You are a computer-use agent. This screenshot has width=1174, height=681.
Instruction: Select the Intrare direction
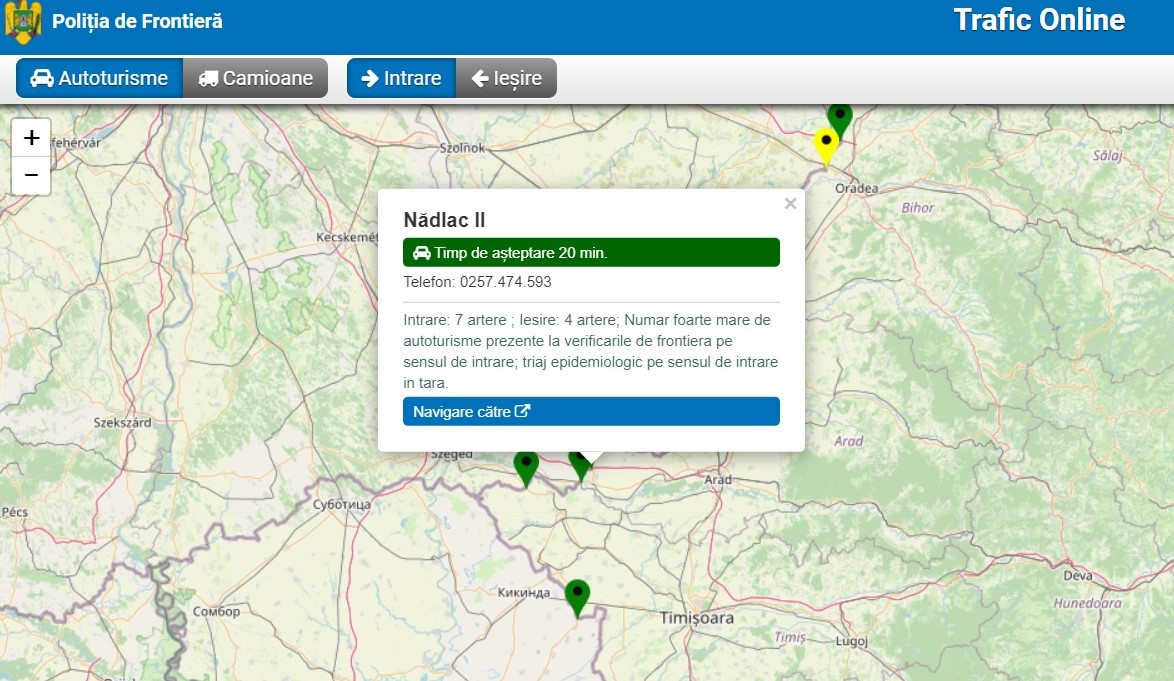pyautogui.click(x=401, y=78)
